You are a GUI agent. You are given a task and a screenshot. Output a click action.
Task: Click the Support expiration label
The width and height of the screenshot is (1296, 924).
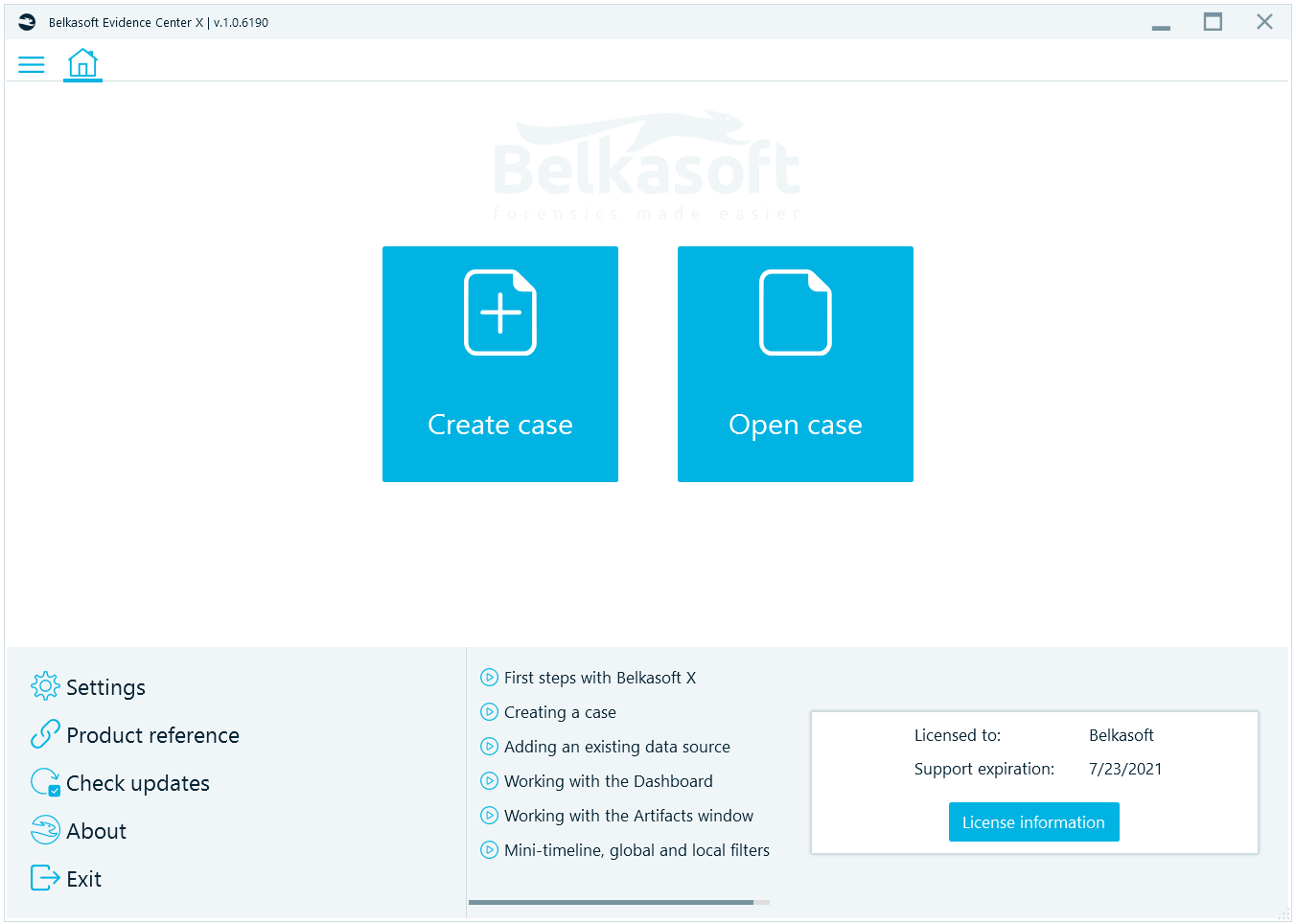984,769
